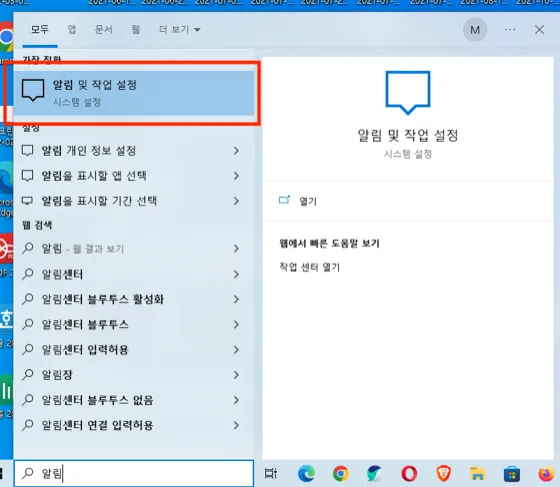Launch Whale browser from the taskbar
Viewport: 560px width, 487px height.
click(x=374, y=474)
